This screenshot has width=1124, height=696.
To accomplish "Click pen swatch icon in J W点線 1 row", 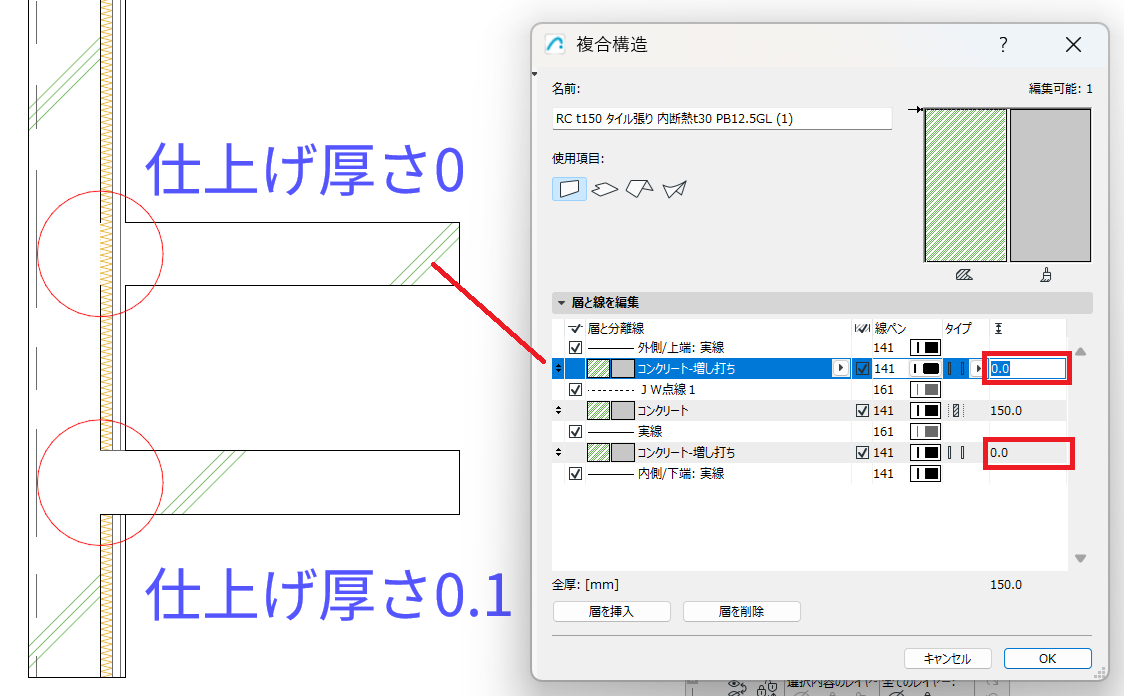I will tap(925, 389).
